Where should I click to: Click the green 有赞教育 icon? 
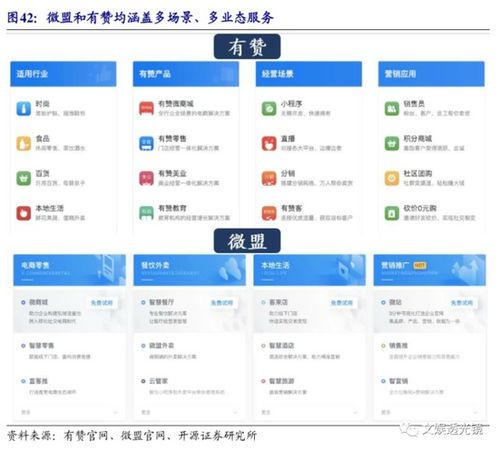146,213
